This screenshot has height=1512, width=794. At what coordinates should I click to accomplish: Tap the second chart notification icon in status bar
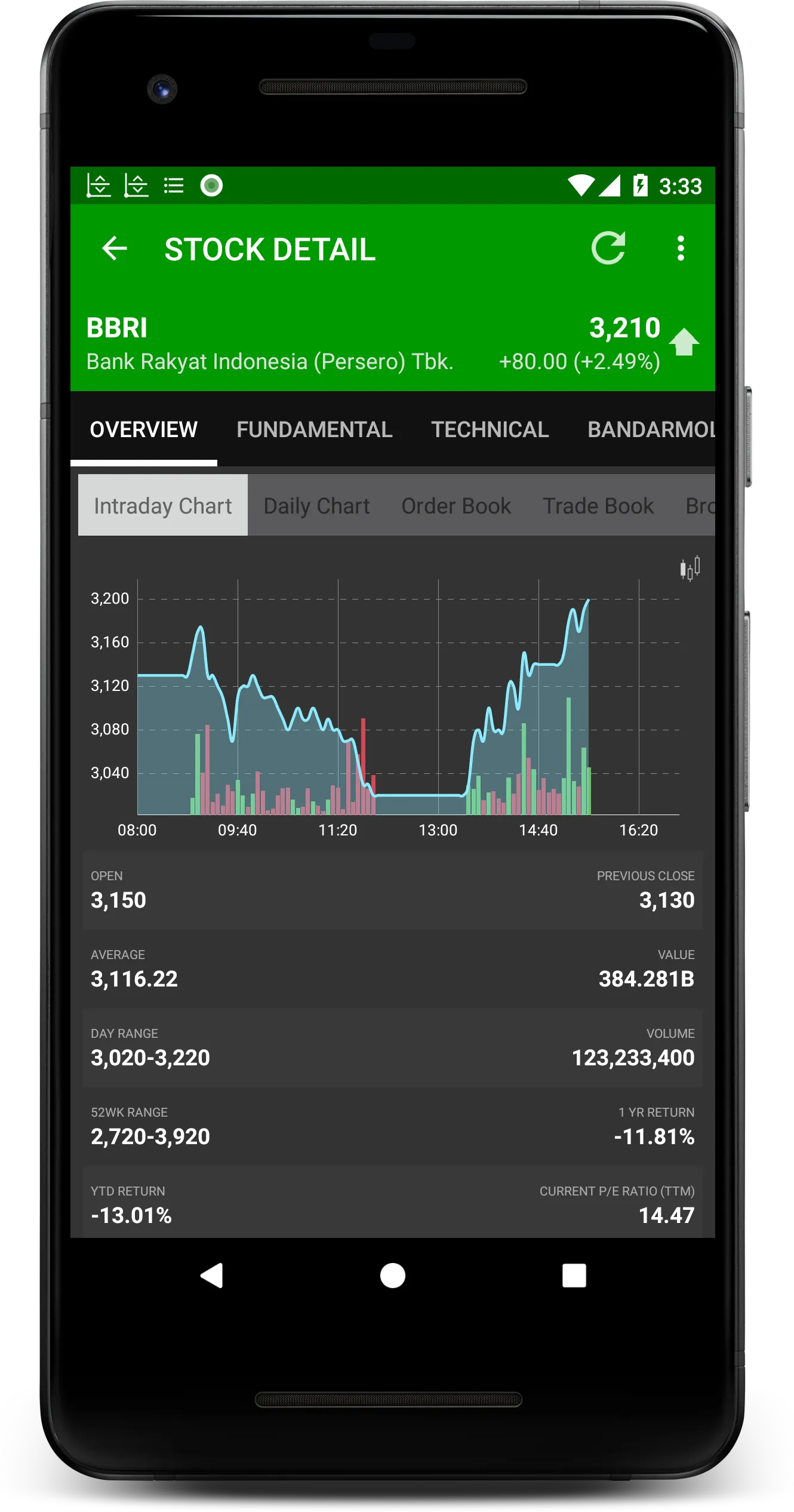[x=136, y=185]
